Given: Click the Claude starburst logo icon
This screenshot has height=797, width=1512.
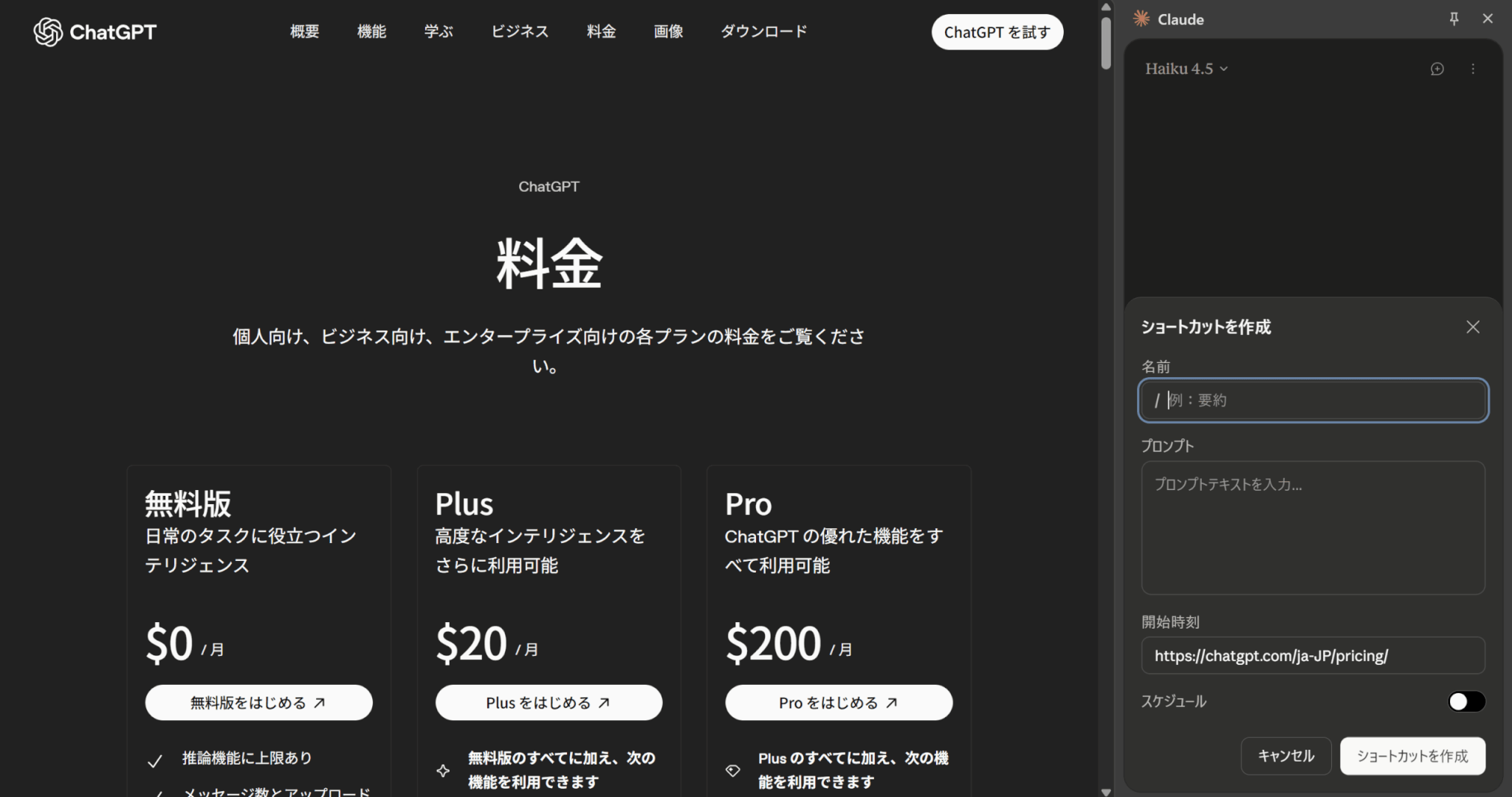Looking at the screenshot, I should [1141, 19].
